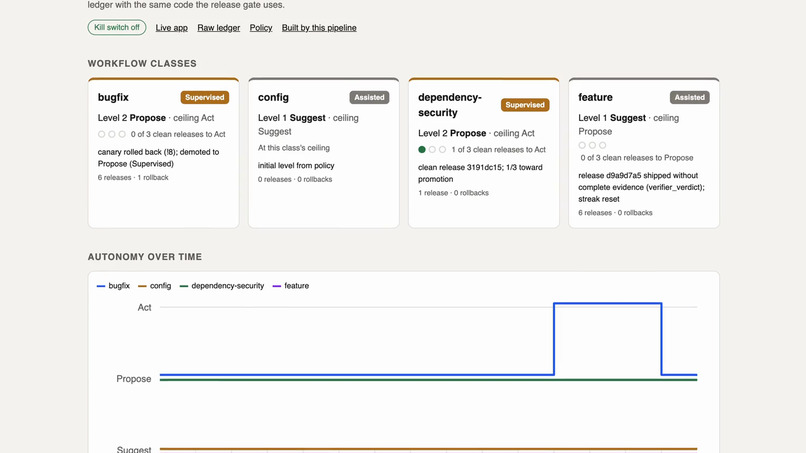Click the Act axis label on the chart
Image resolution: width=806 pixels, height=453 pixels.
[x=144, y=307]
